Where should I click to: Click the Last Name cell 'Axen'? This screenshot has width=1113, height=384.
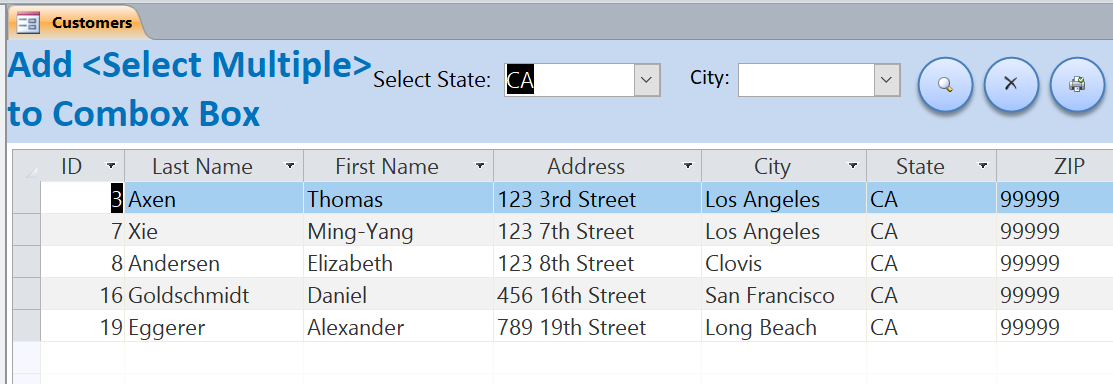point(214,199)
